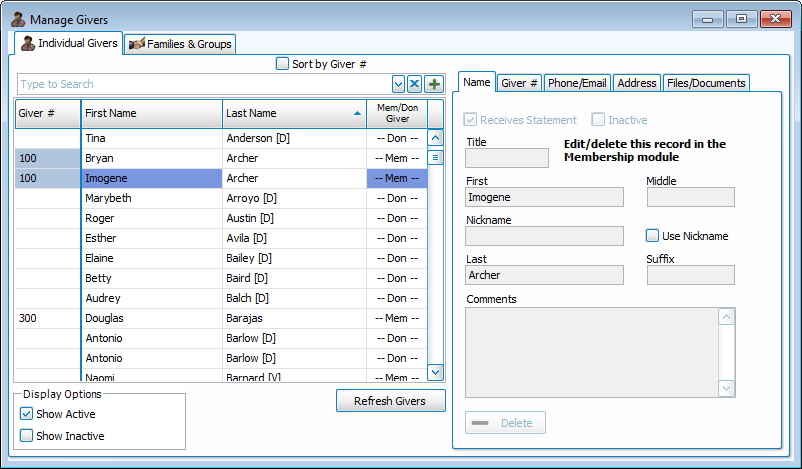The height and width of the screenshot is (469, 802).
Task: Enable Sort by Giver # checkbox
Action: [282, 64]
